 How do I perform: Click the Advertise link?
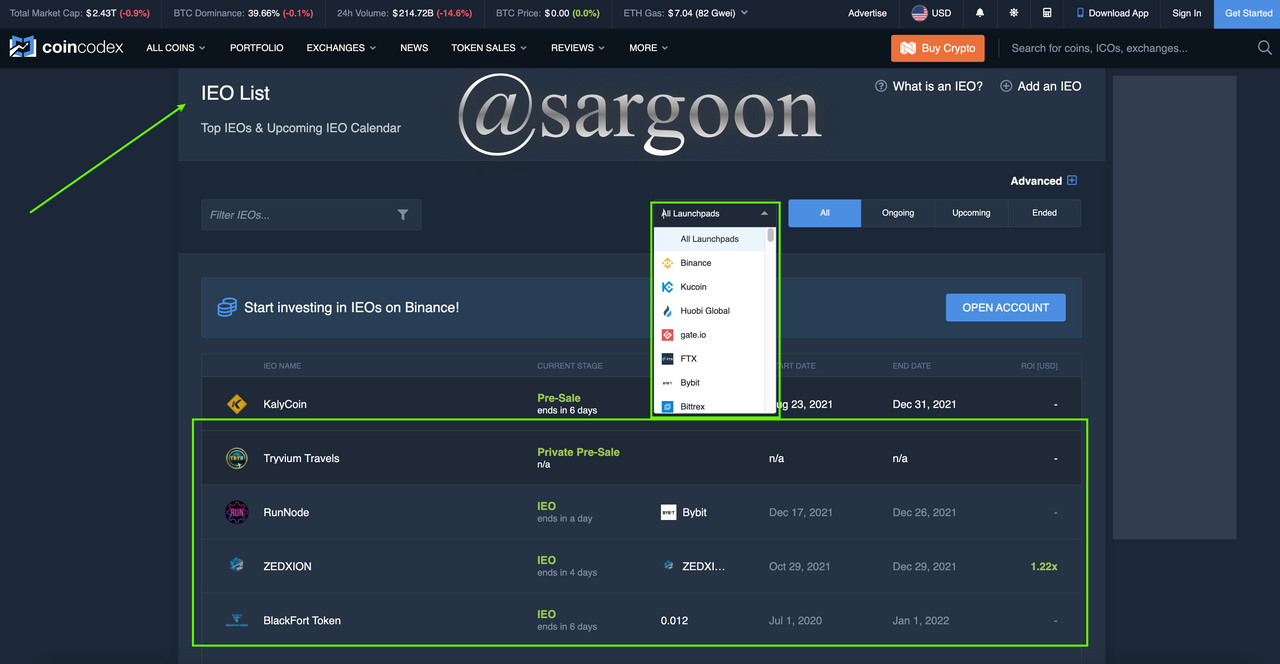(867, 13)
